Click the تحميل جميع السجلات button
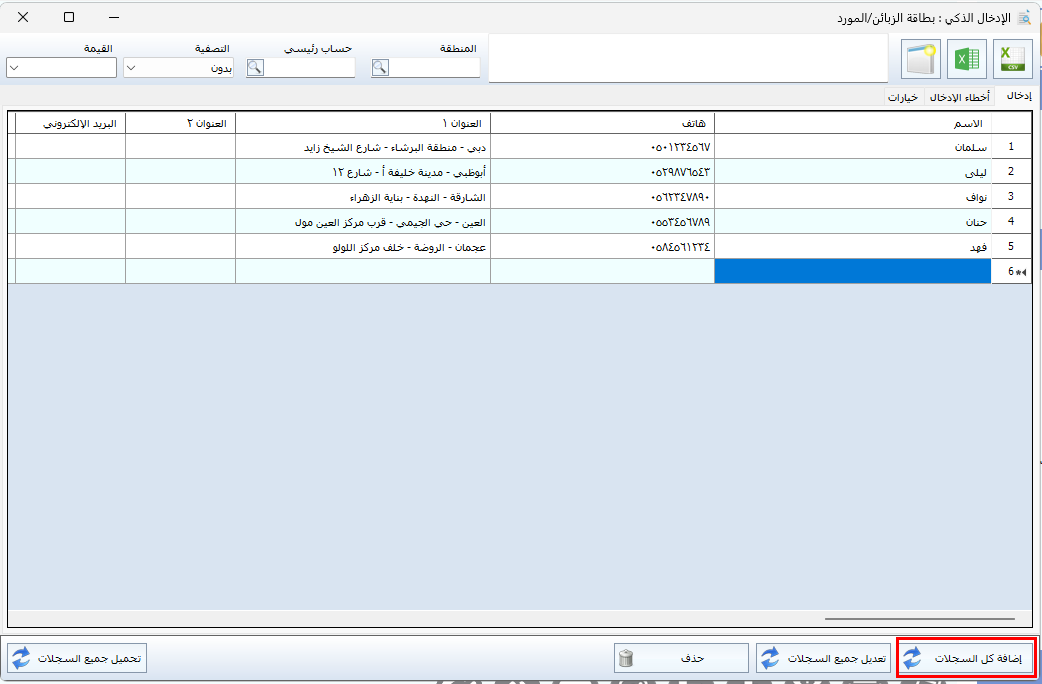 point(76,658)
